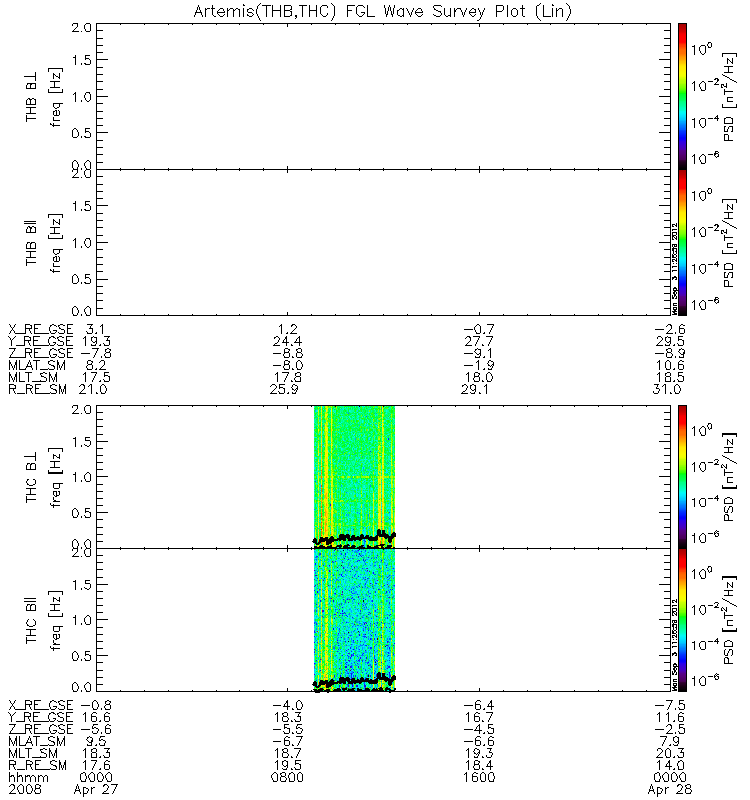The height and width of the screenshot is (800, 750).
Task: Click the black trace line in THC B⊥ panel
Action: [x=355, y=537]
